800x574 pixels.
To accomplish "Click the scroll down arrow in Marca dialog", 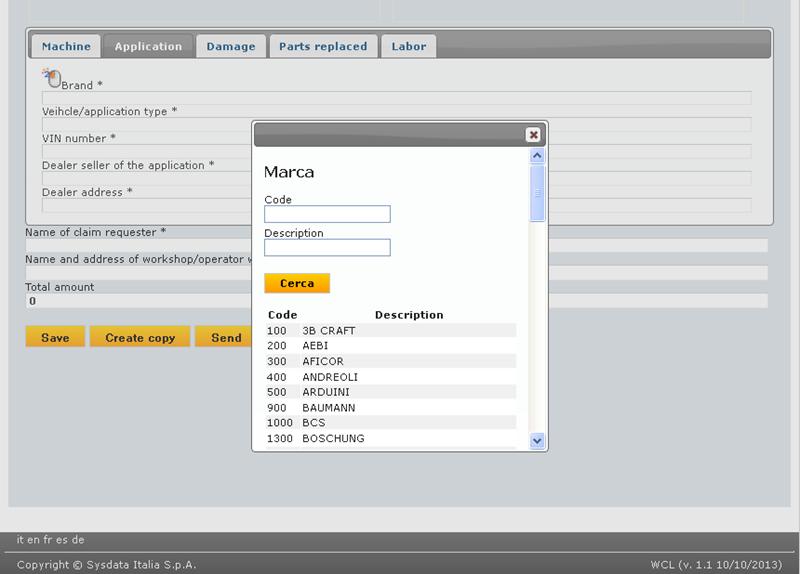I will coord(537,440).
